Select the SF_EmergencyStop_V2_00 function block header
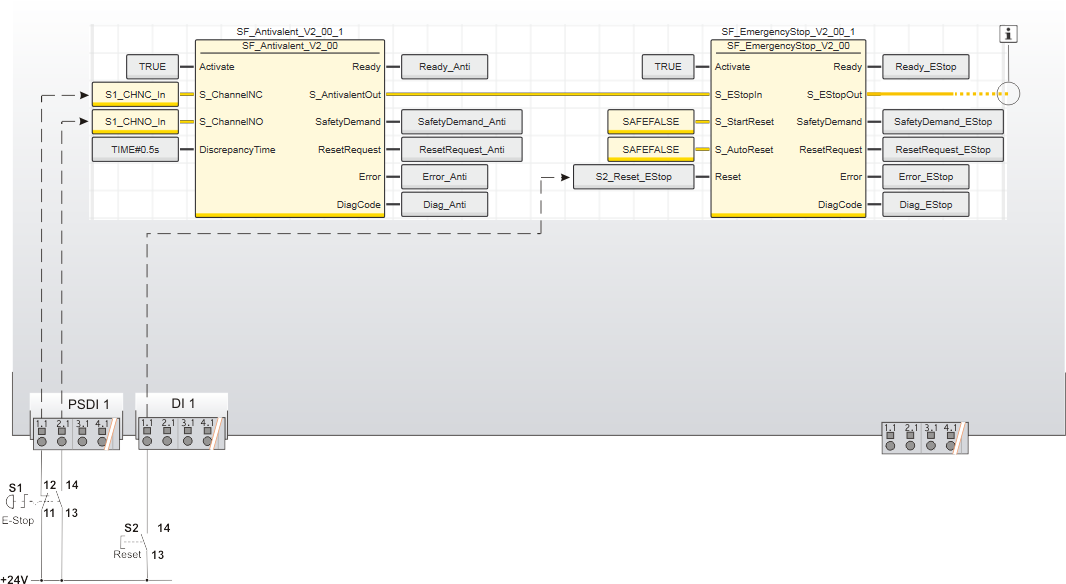The width and height of the screenshot is (1066, 584). point(788,46)
